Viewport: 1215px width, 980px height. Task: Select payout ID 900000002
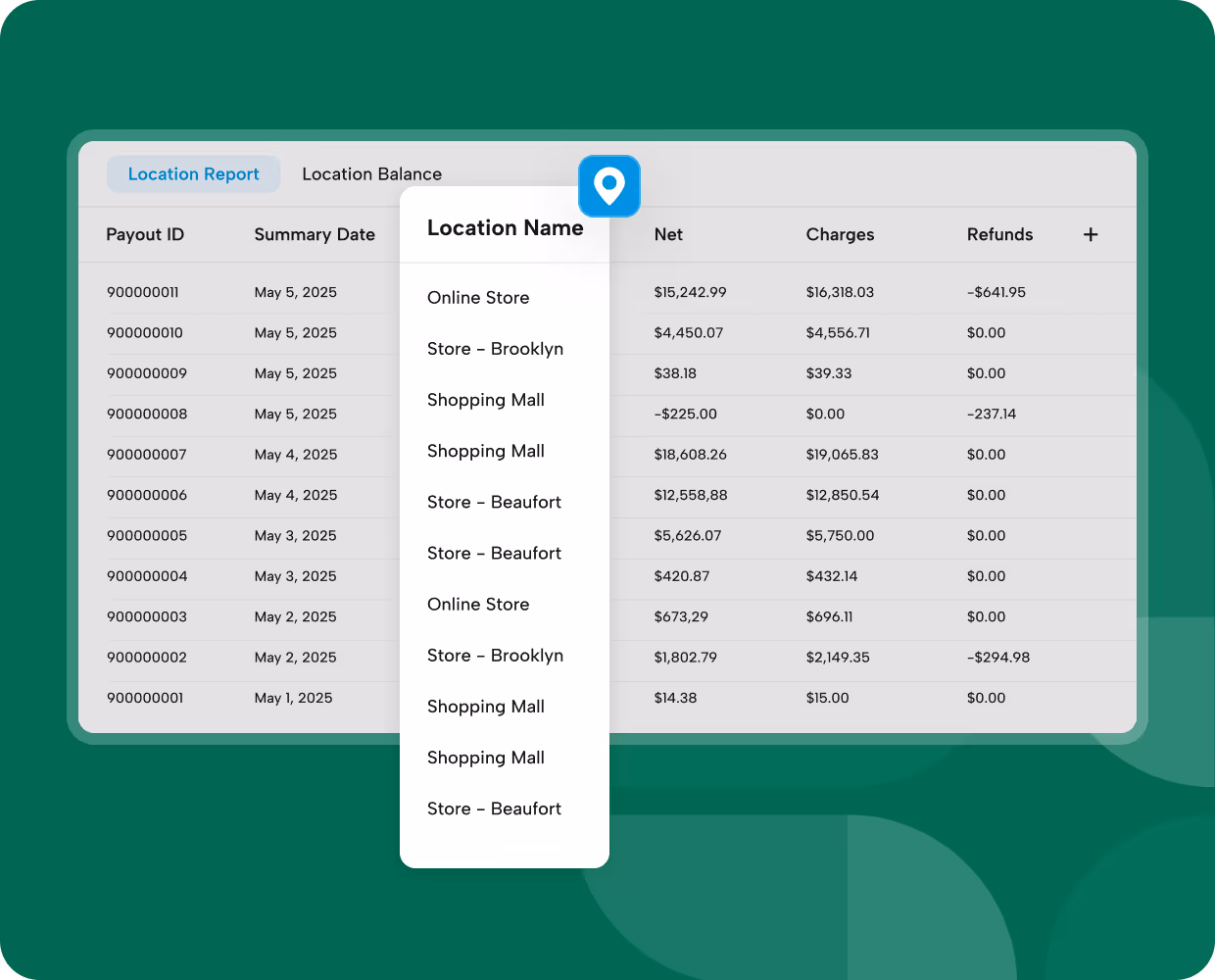click(147, 658)
